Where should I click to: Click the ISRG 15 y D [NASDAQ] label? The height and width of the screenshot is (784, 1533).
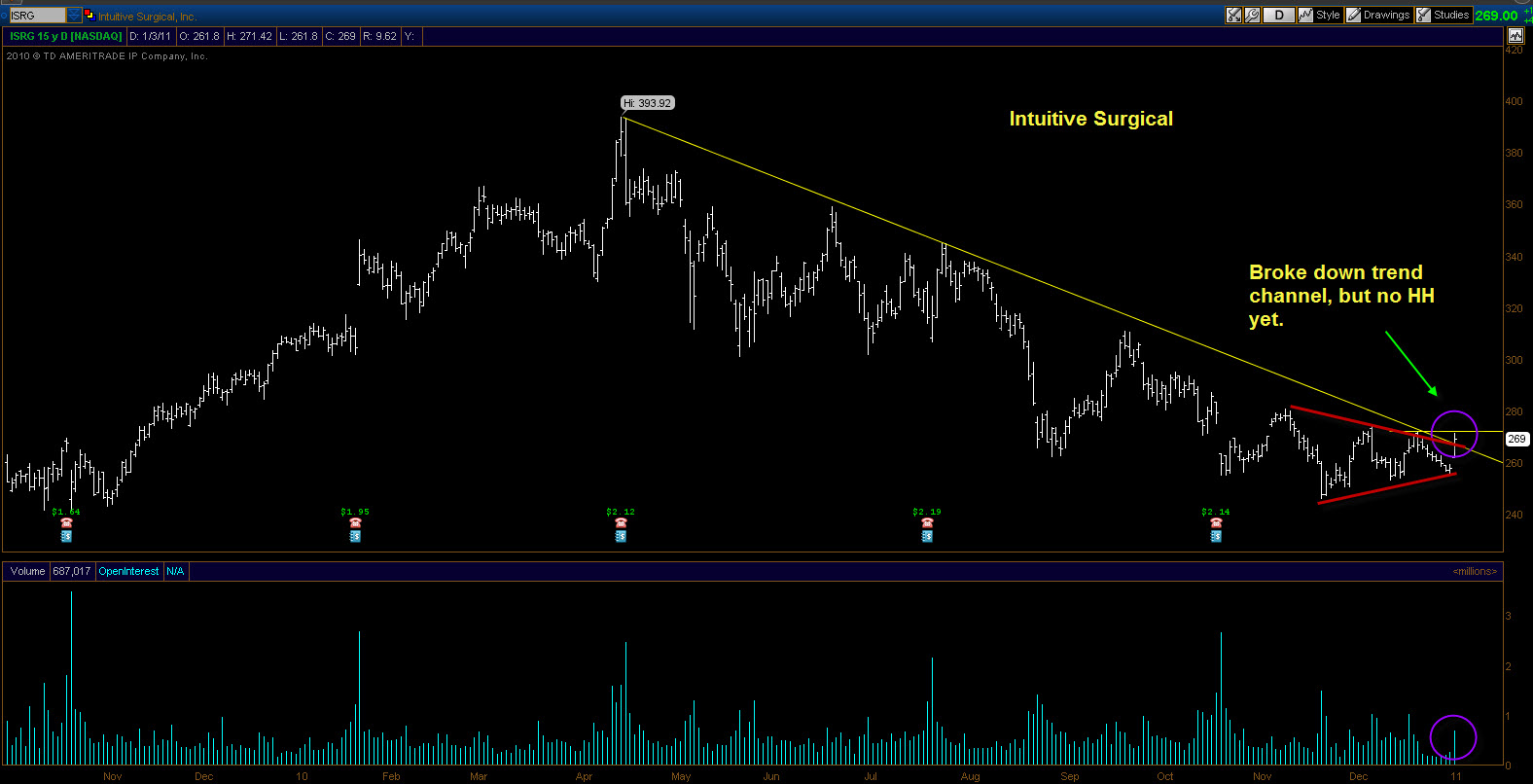click(x=66, y=36)
